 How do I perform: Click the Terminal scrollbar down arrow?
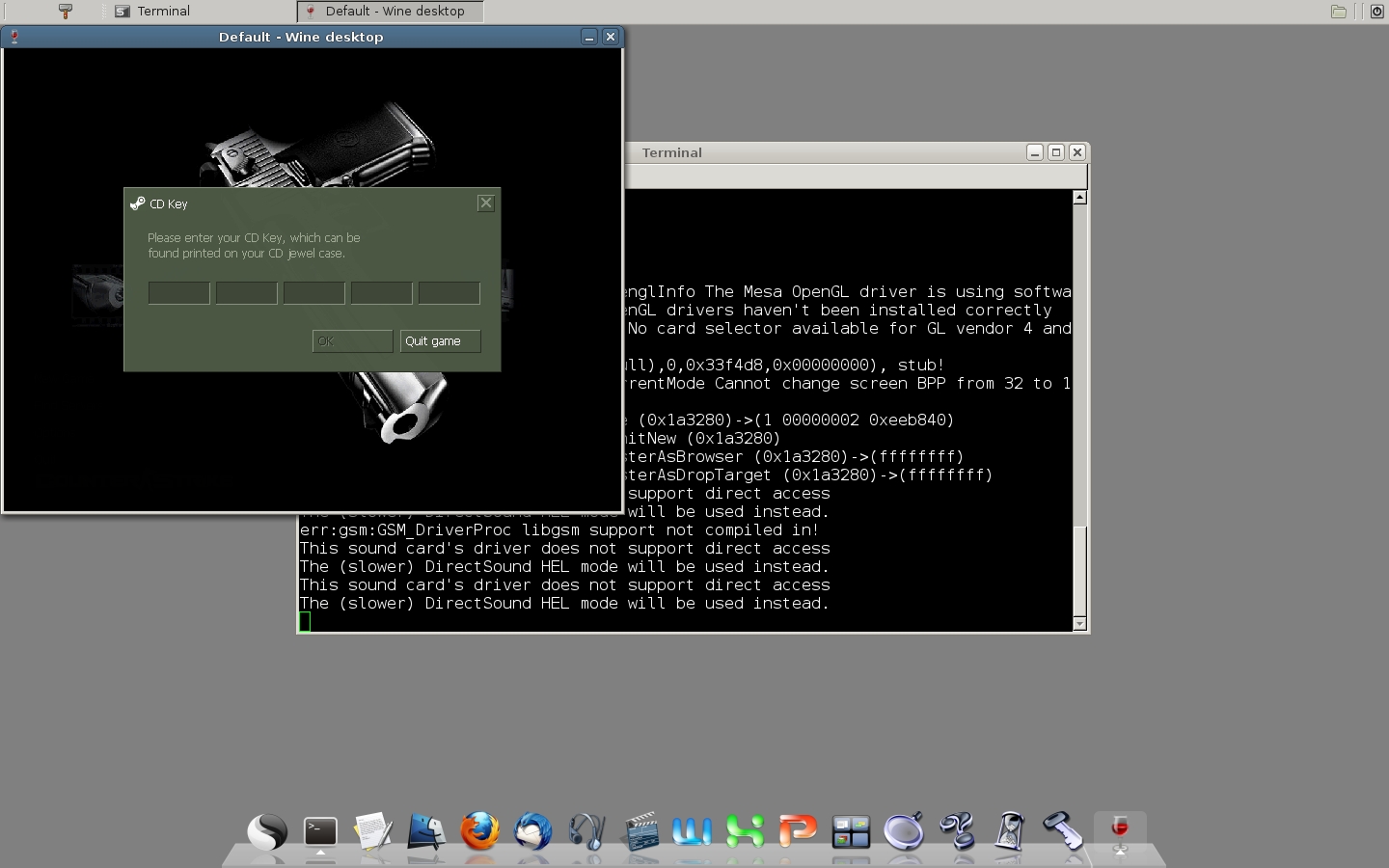pyautogui.click(x=1079, y=623)
